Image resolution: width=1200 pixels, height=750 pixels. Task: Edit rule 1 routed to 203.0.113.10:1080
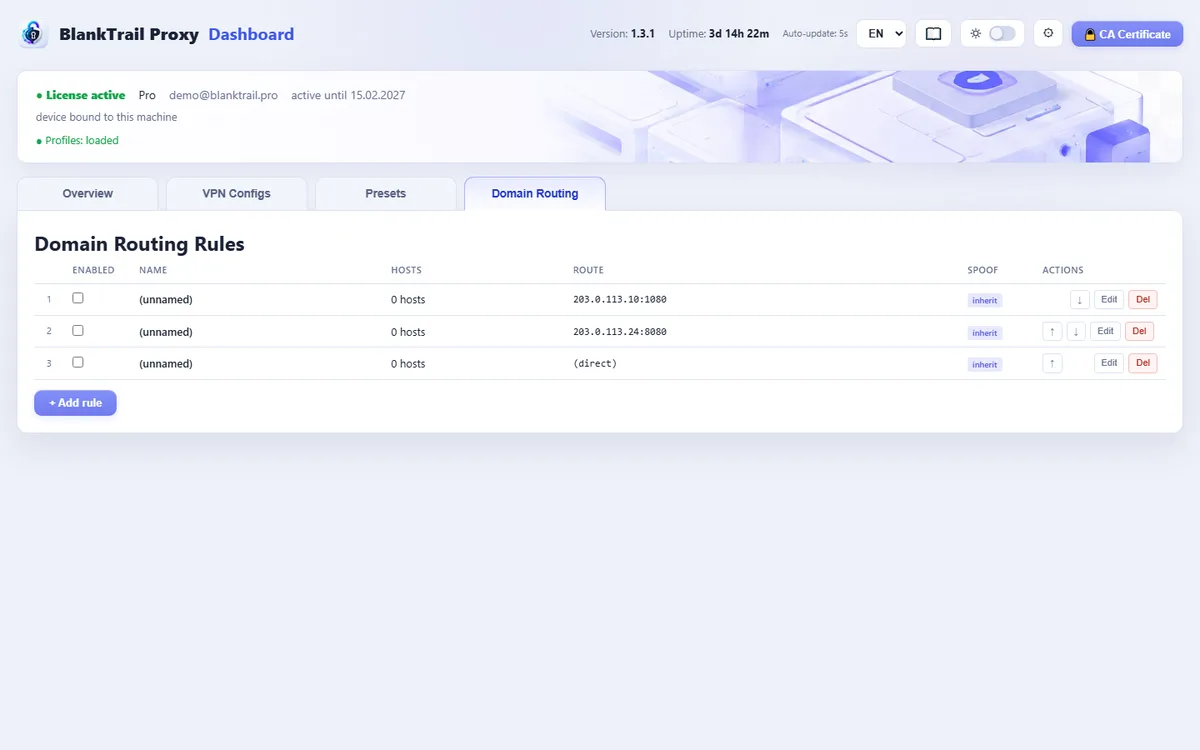(1109, 300)
